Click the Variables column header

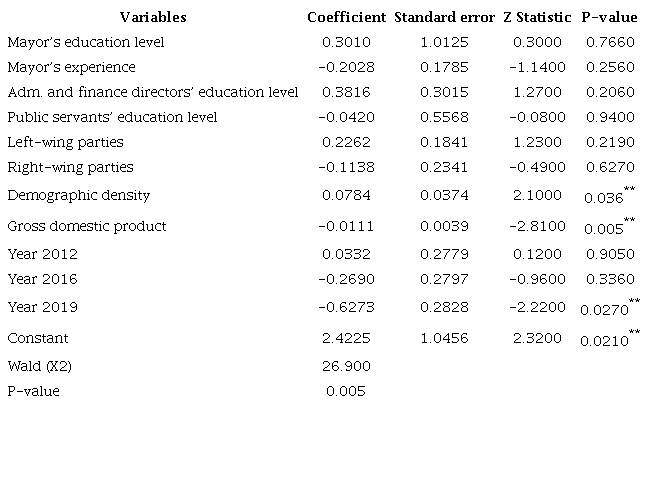pyautogui.click(x=153, y=17)
